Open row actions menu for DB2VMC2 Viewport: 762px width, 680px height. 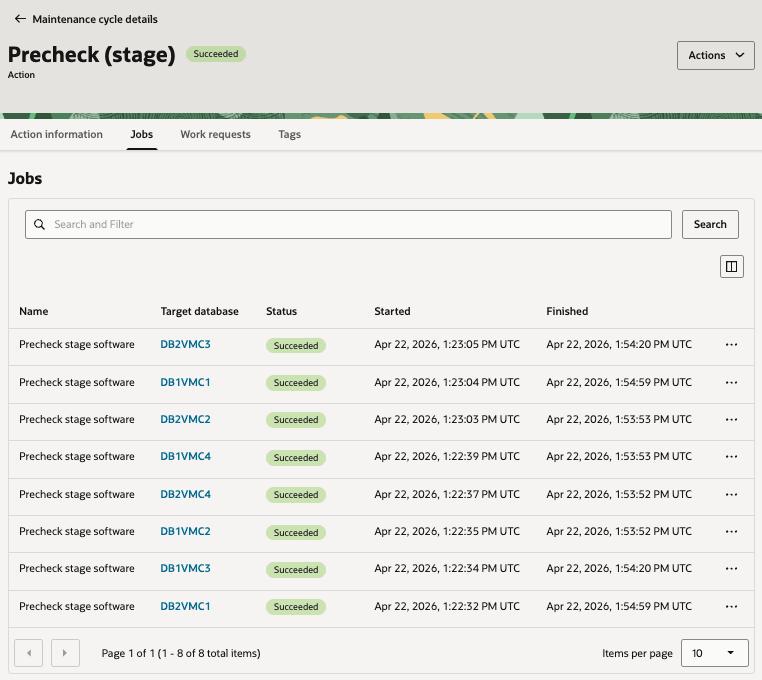tap(731, 419)
